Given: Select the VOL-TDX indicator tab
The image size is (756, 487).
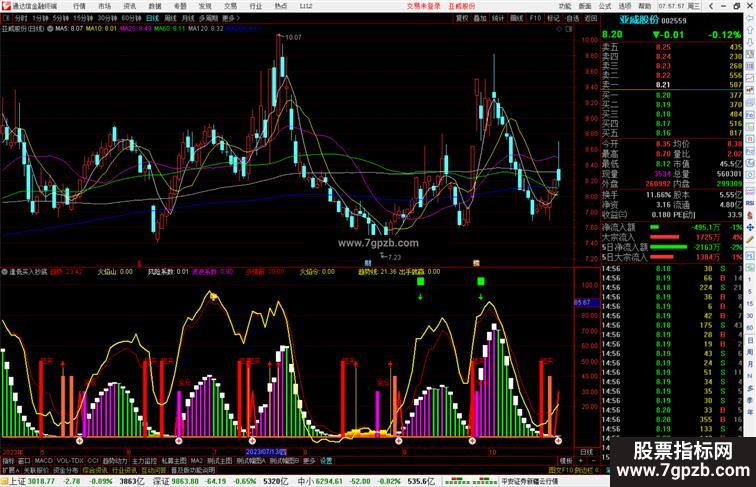Looking at the screenshot, I should [x=70, y=461].
